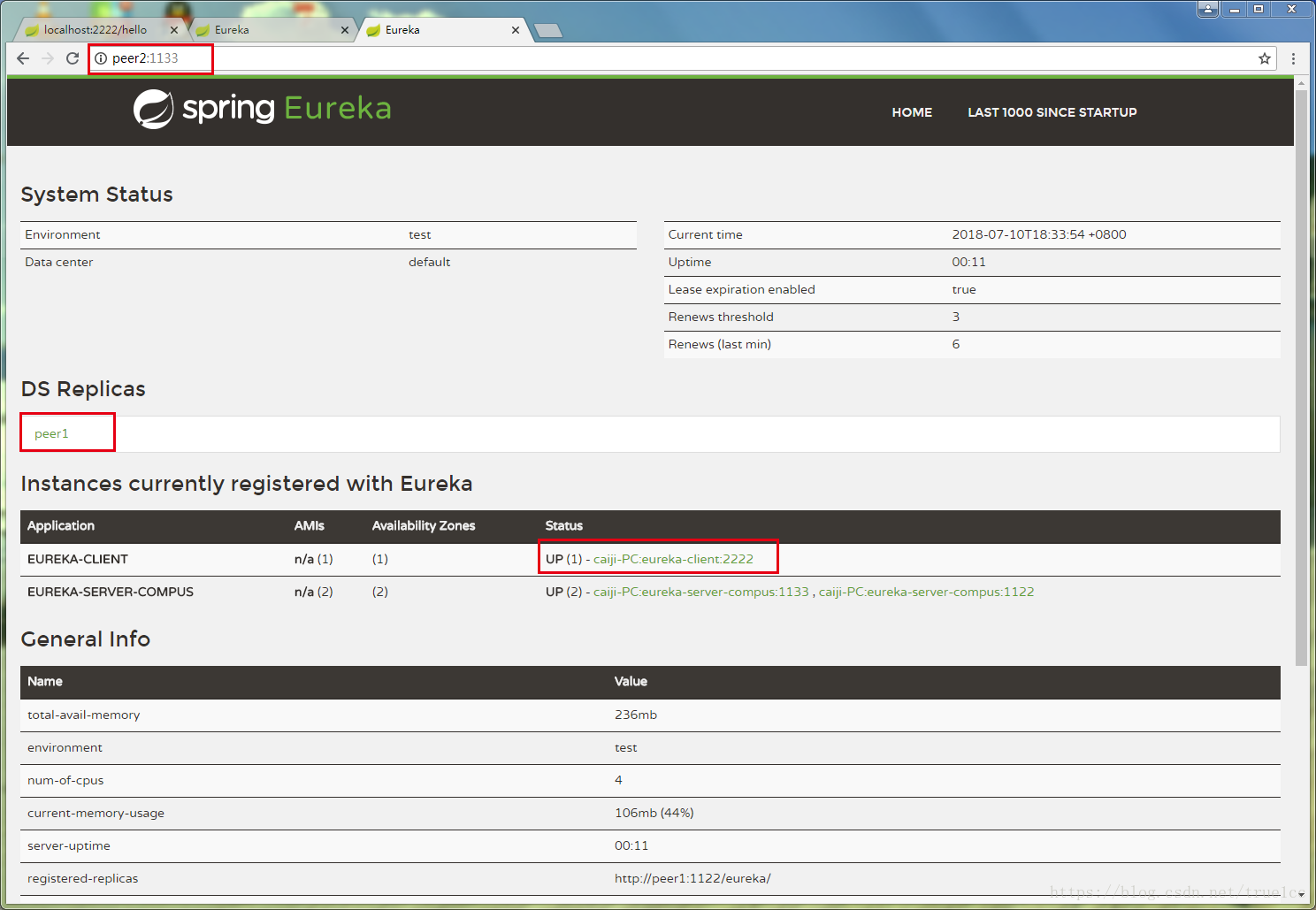This screenshot has width=1316, height=910.
Task: Select the EUREKA-CLIENT application cell
Action: tap(78, 559)
